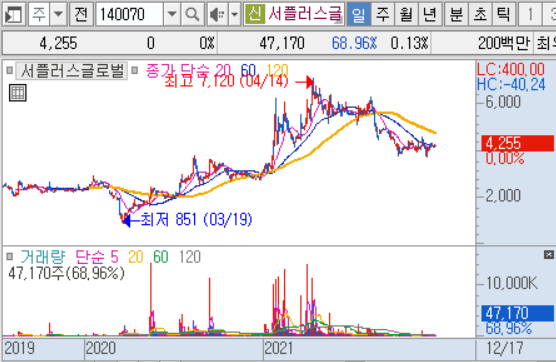Click the red 4,255 price tag on axis
Screen dimensions: 556x362
tap(517, 143)
